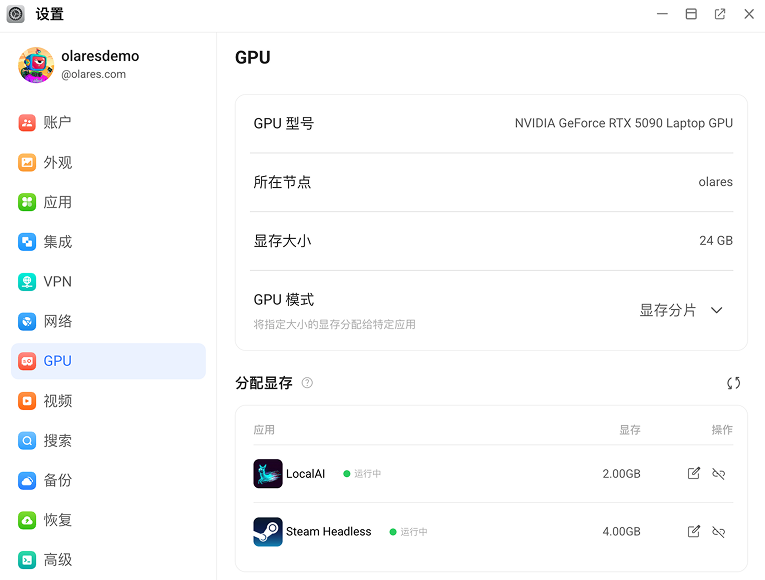Click the 应用 applications icon

pyautogui.click(x=27, y=202)
